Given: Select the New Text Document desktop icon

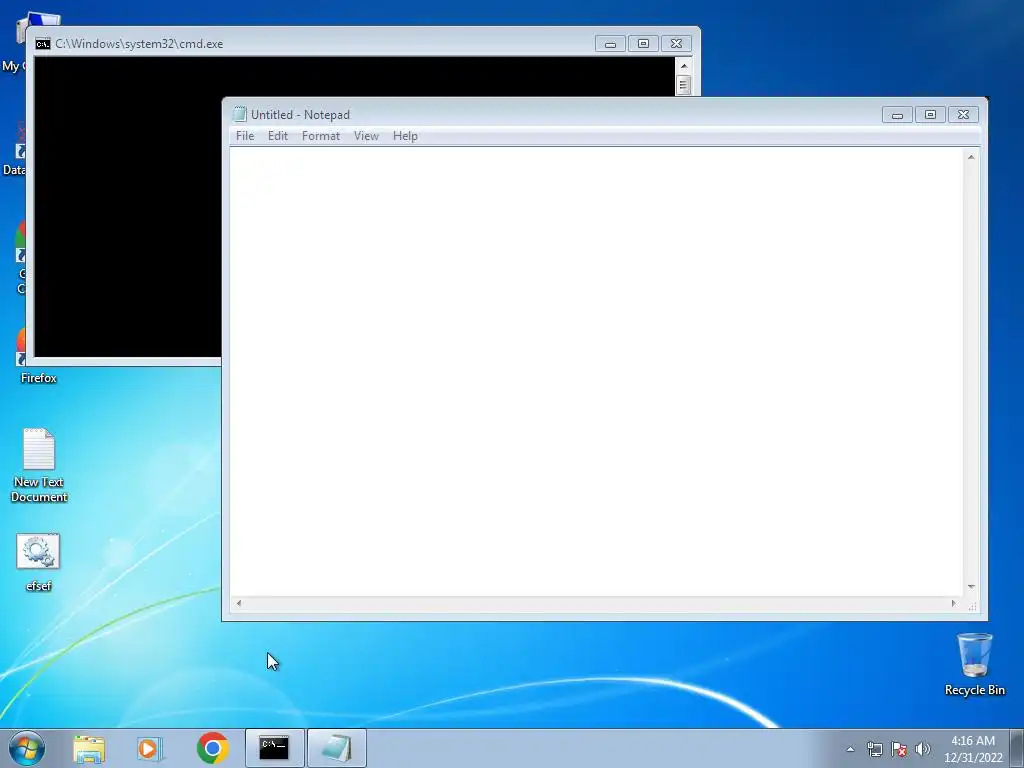Looking at the screenshot, I should 39,465.
